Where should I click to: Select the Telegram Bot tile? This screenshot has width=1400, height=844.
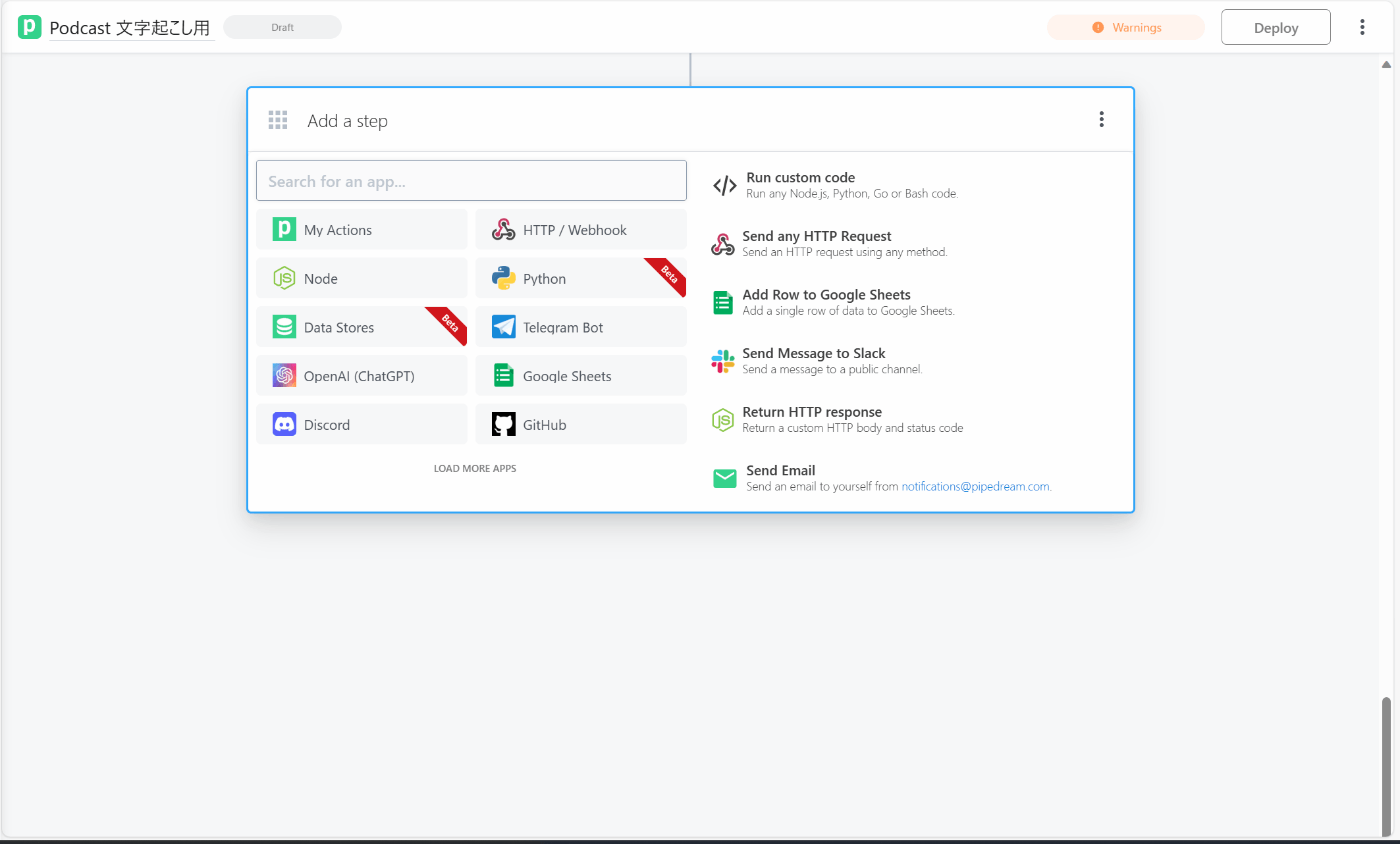click(581, 327)
